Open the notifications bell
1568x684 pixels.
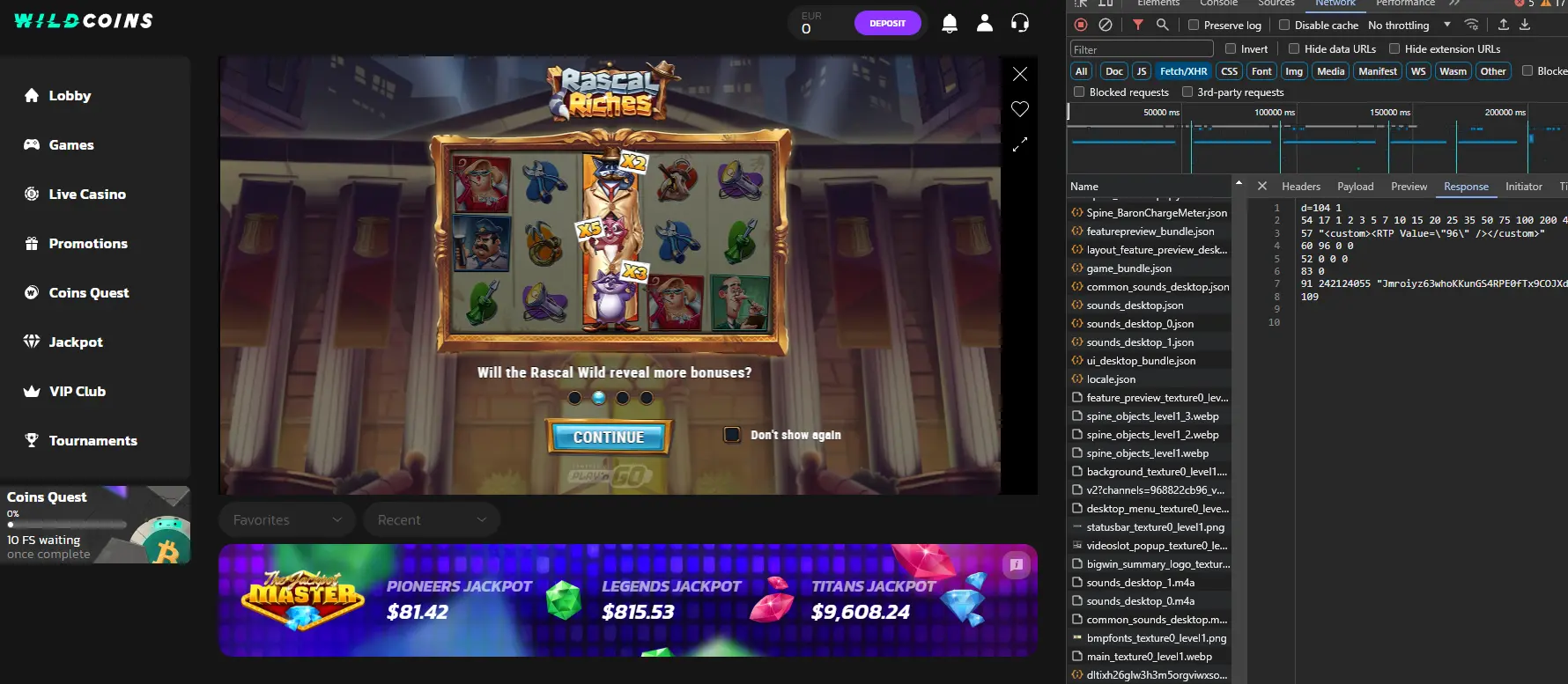pos(950,24)
